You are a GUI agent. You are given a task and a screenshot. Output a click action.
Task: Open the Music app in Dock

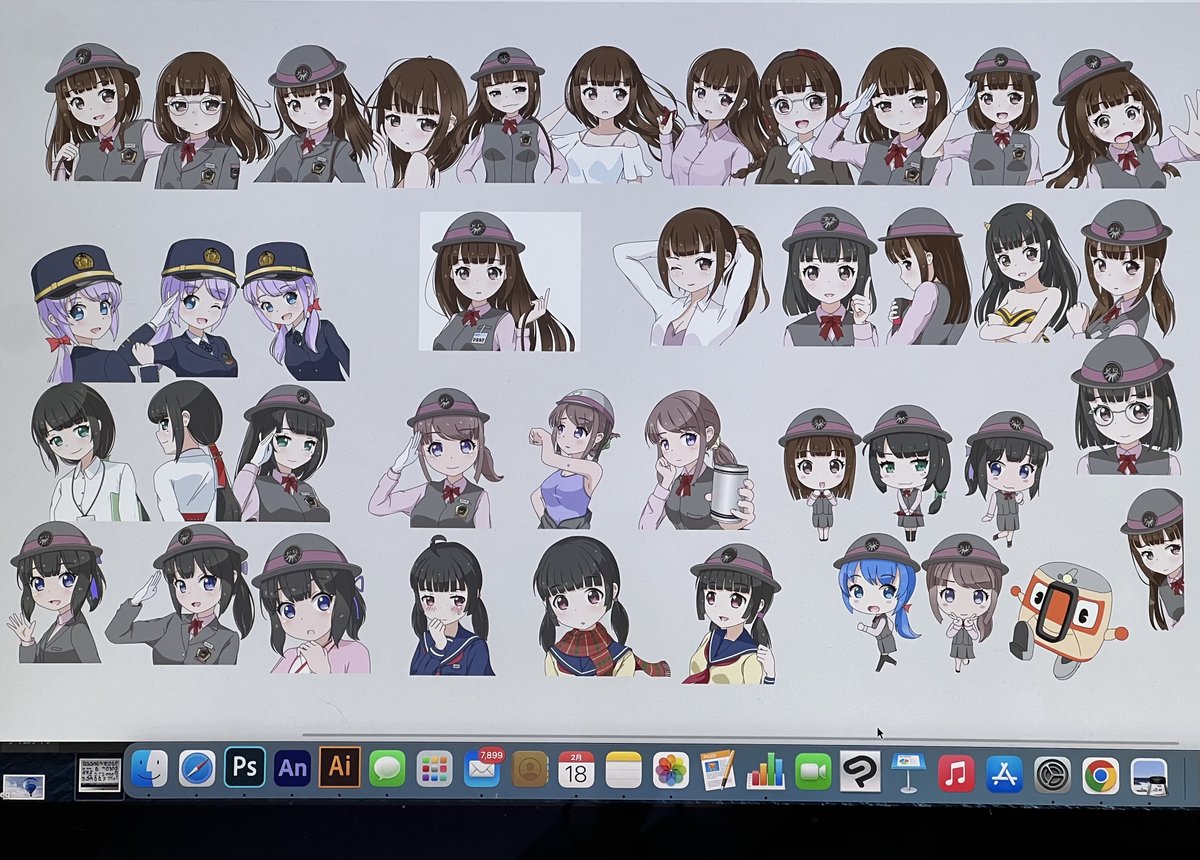click(x=956, y=773)
